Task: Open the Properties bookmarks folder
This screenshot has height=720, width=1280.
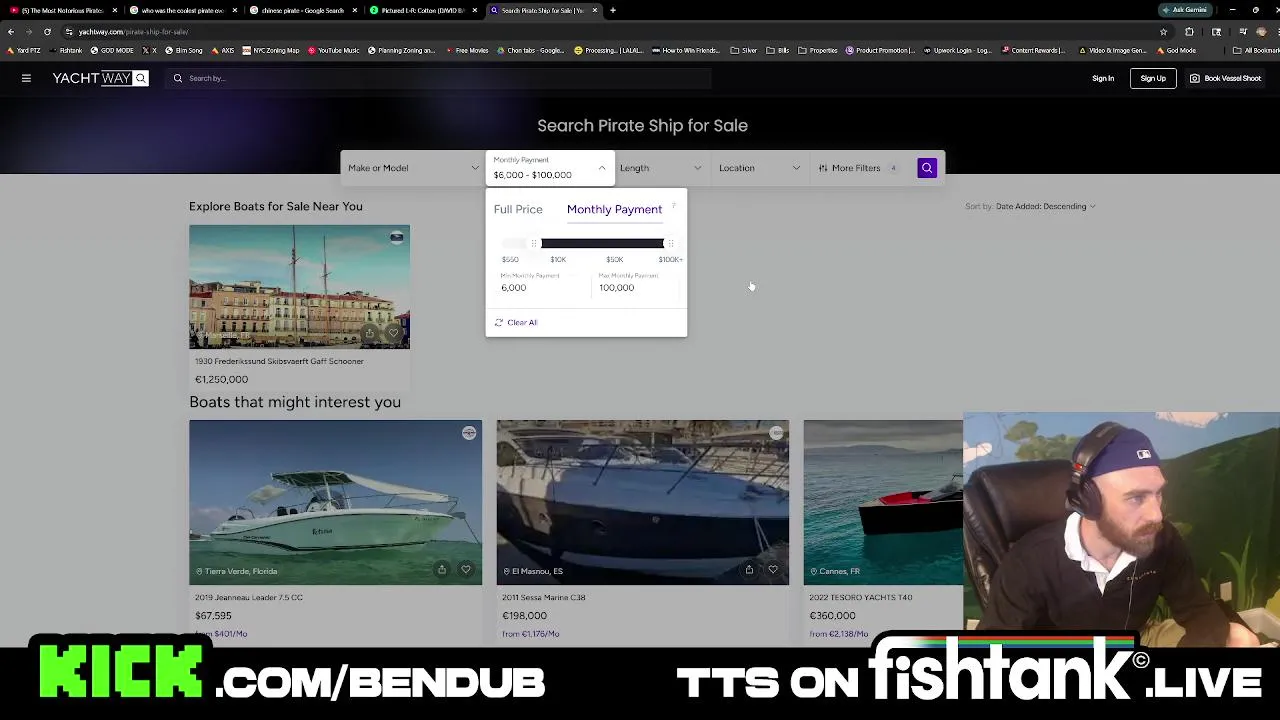Action: (818, 50)
